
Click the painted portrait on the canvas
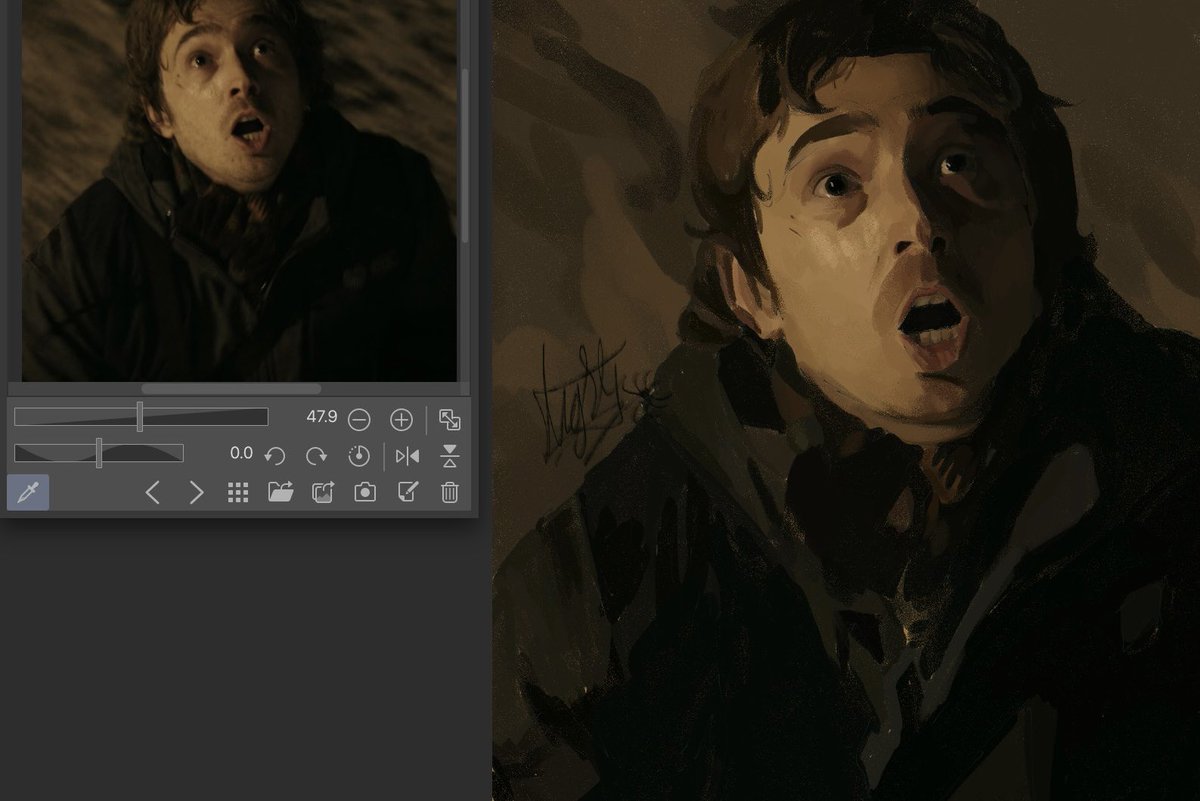tap(845, 400)
